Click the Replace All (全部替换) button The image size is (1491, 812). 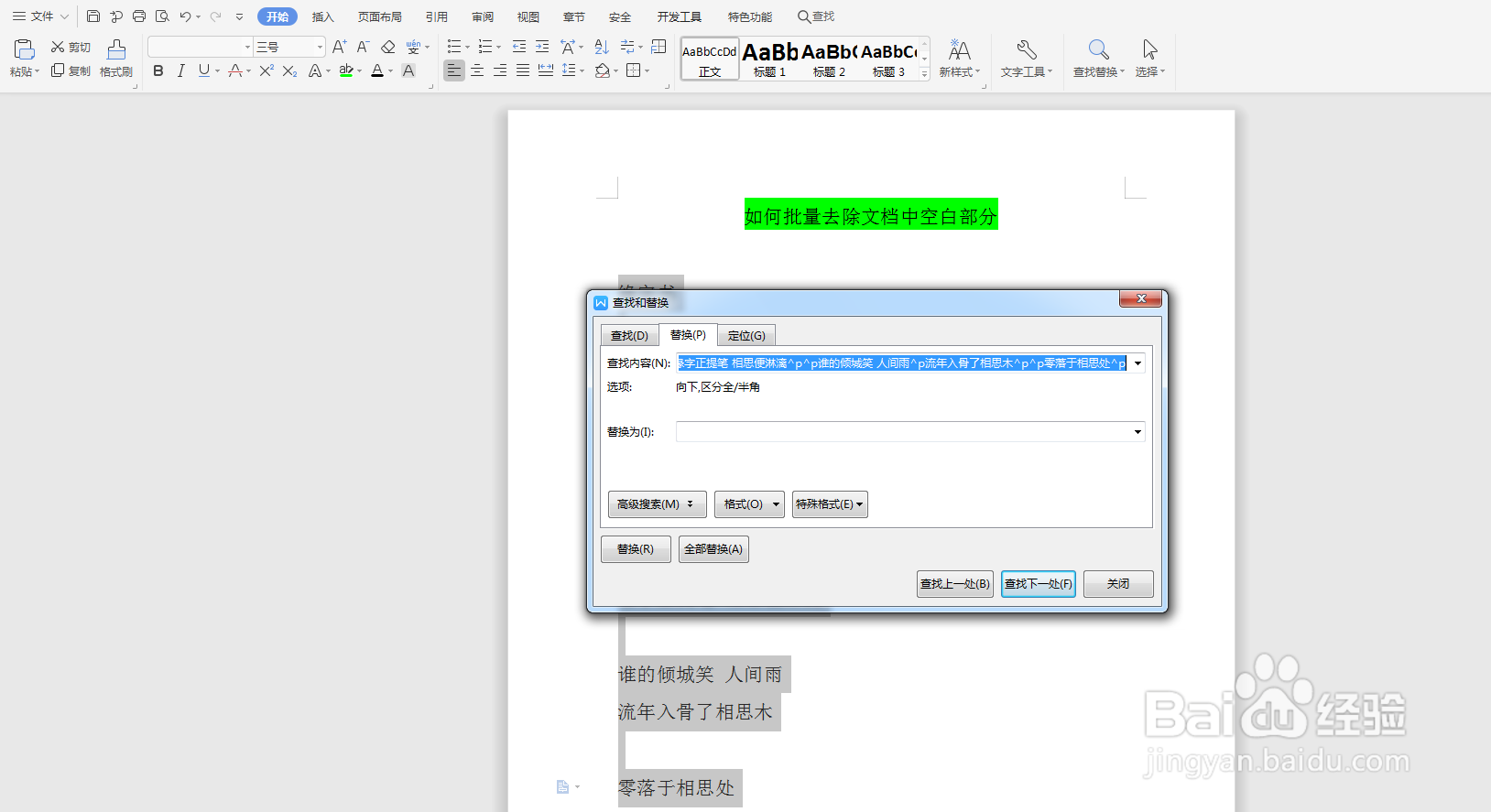[x=713, y=549]
